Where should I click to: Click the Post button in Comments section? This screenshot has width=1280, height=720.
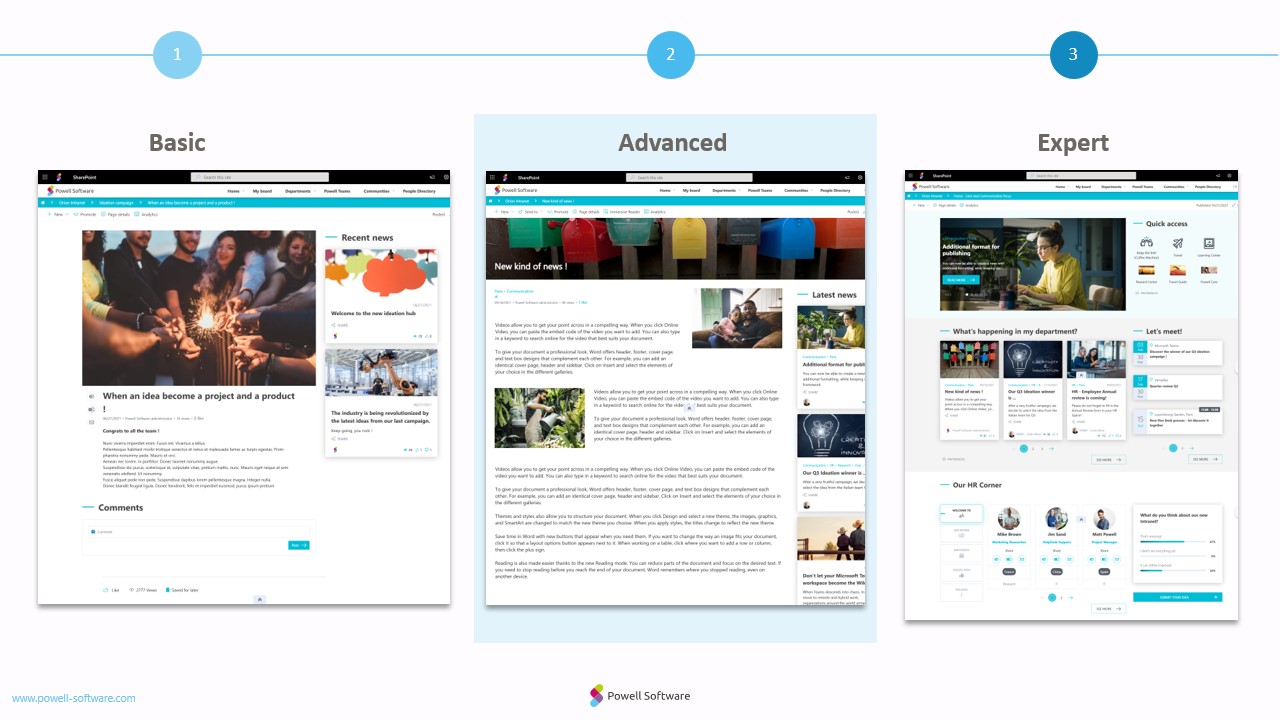click(x=298, y=545)
